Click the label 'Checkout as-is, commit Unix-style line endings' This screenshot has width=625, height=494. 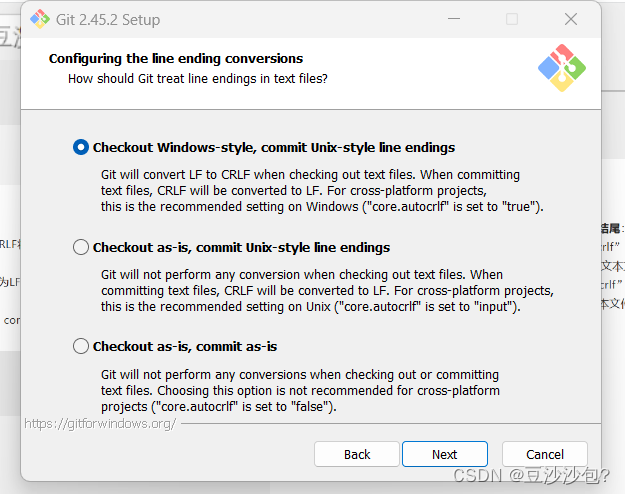[x=242, y=248]
